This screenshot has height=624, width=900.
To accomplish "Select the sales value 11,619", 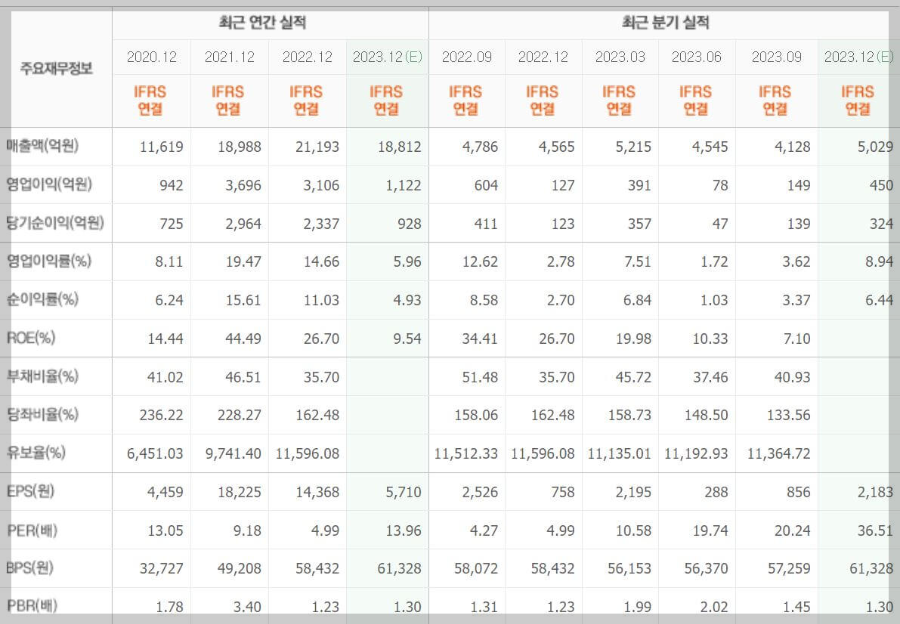I will (x=162, y=147).
